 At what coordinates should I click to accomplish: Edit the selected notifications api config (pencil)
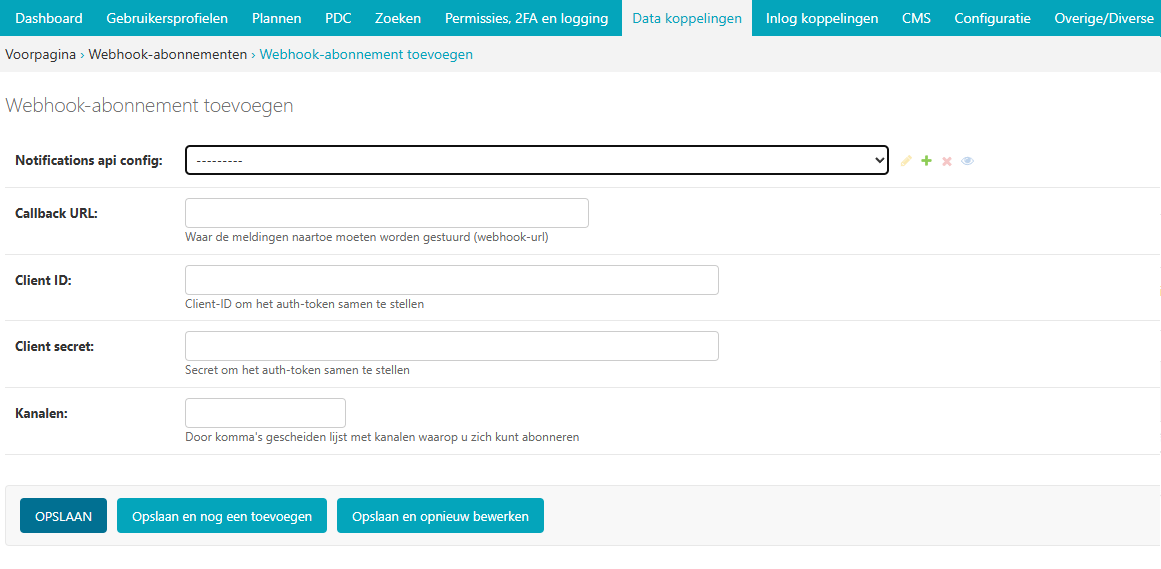coord(907,161)
